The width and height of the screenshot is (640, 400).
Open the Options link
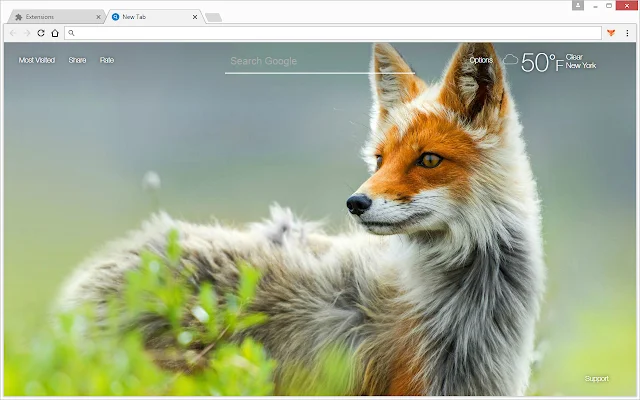[481, 60]
